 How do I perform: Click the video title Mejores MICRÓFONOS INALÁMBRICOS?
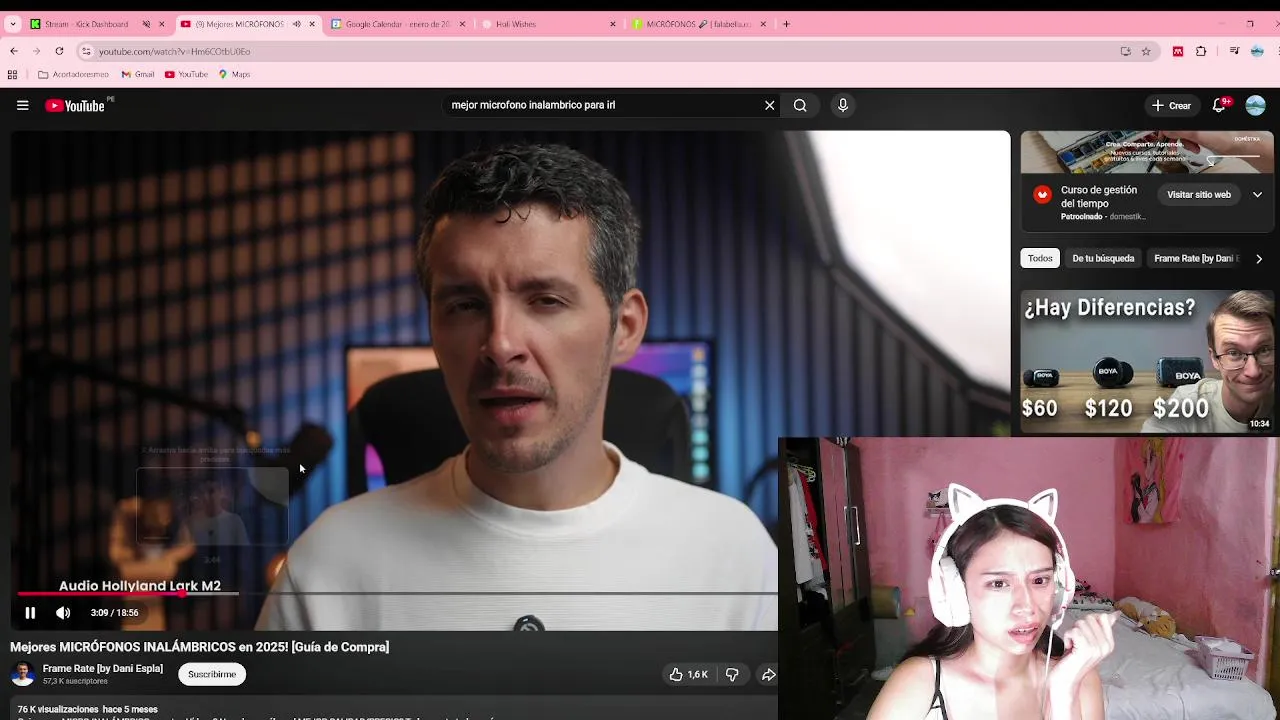[x=200, y=648]
